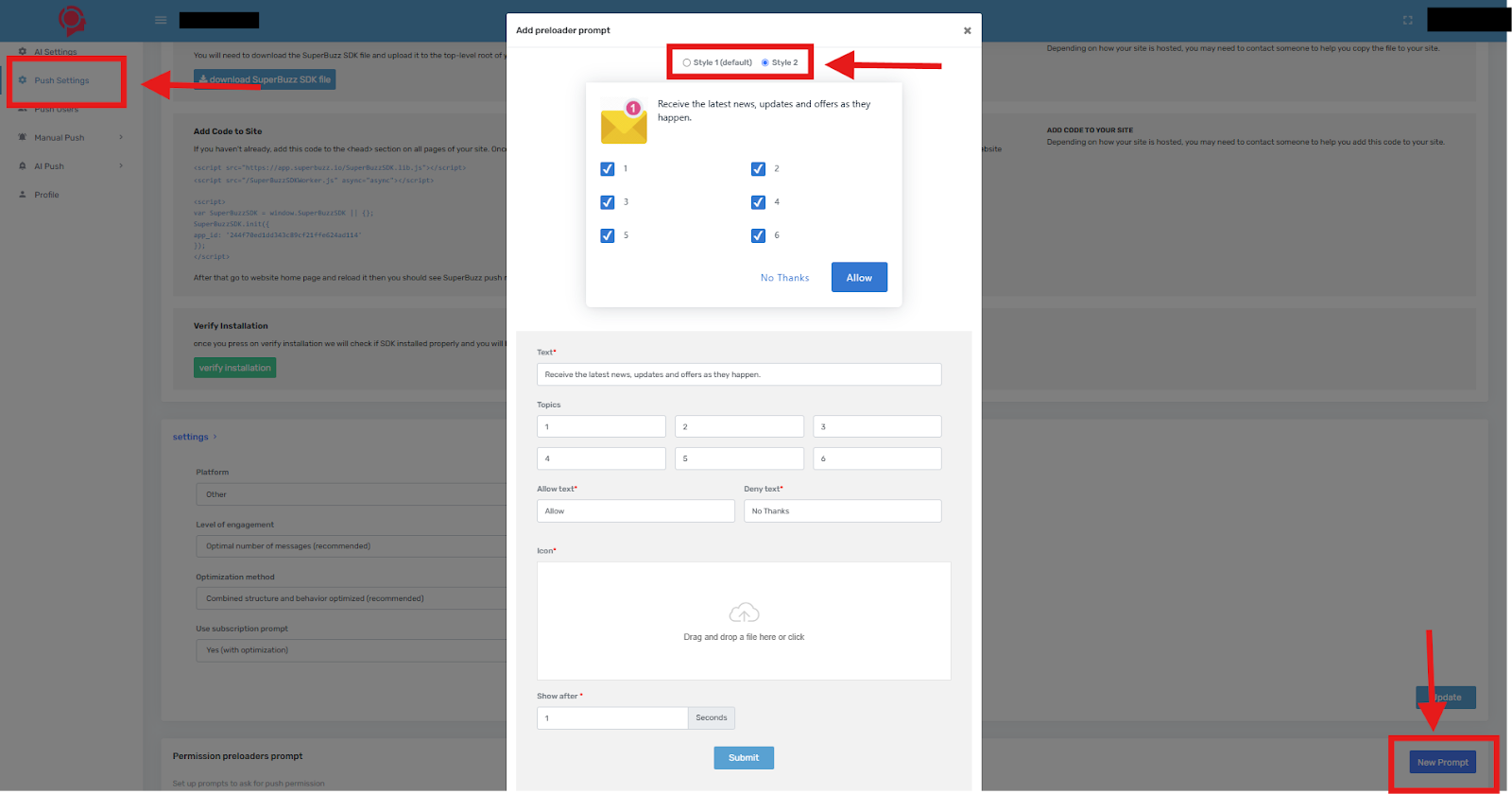Open Use subscription prompt dropdown
This screenshot has height=794, width=1512.
tap(352, 650)
